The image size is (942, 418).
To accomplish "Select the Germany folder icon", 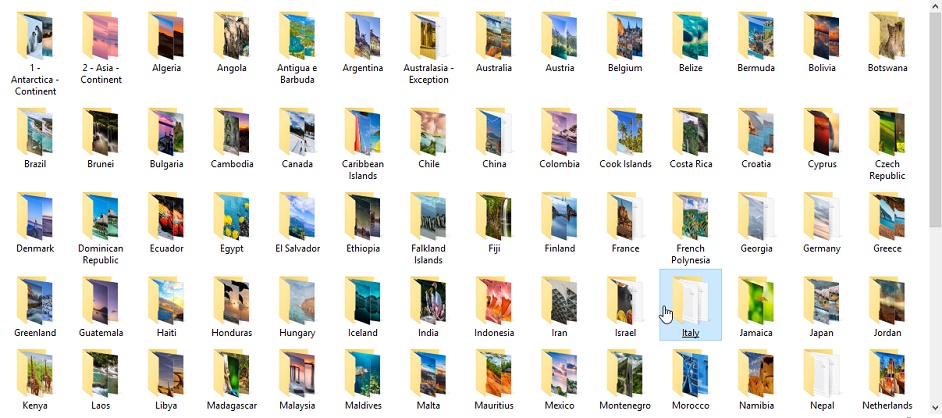I will (821, 216).
